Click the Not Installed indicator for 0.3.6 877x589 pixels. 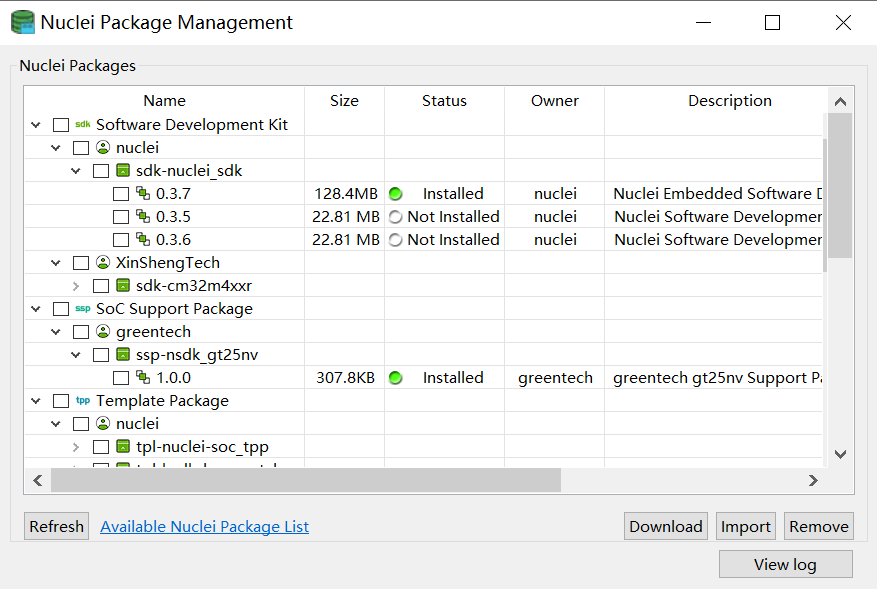[395, 239]
